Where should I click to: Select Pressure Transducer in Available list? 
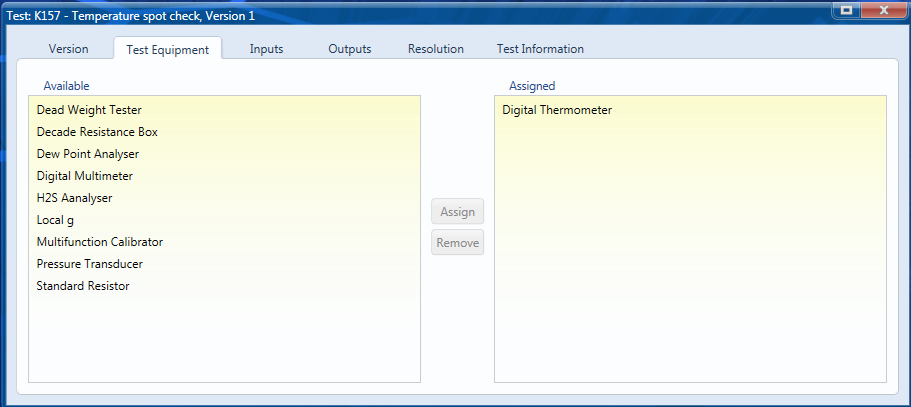(224, 264)
